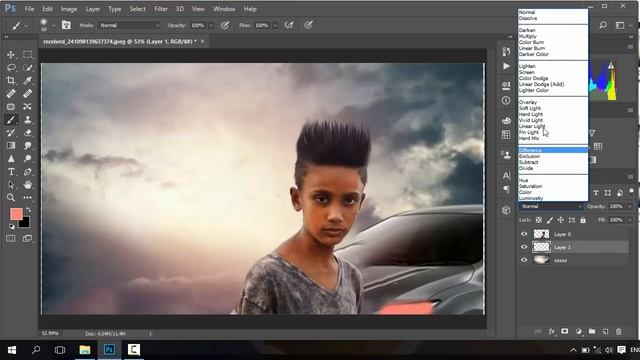Click zoom percentage field in status bar
The image size is (640, 360).
coord(50,333)
